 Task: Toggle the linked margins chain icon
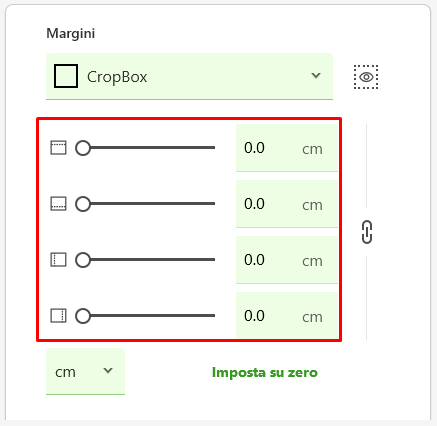tap(367, 232)
